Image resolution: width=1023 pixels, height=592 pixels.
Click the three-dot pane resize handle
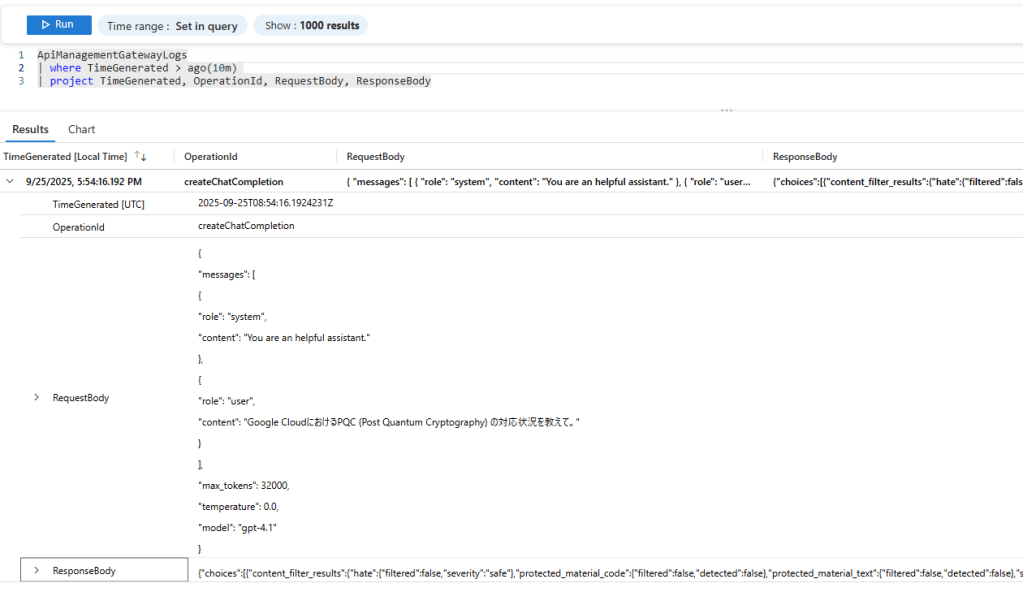726,110
